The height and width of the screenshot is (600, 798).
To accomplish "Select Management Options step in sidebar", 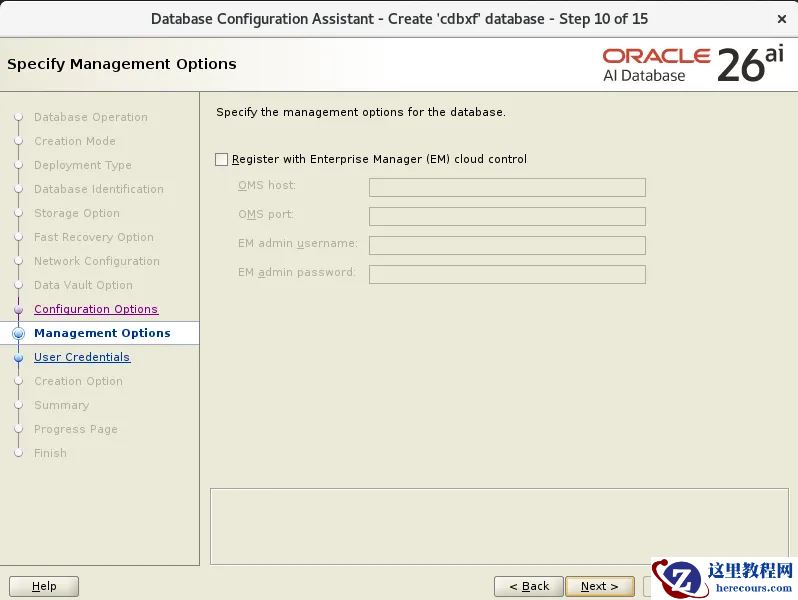I will (x=102, y=333).
